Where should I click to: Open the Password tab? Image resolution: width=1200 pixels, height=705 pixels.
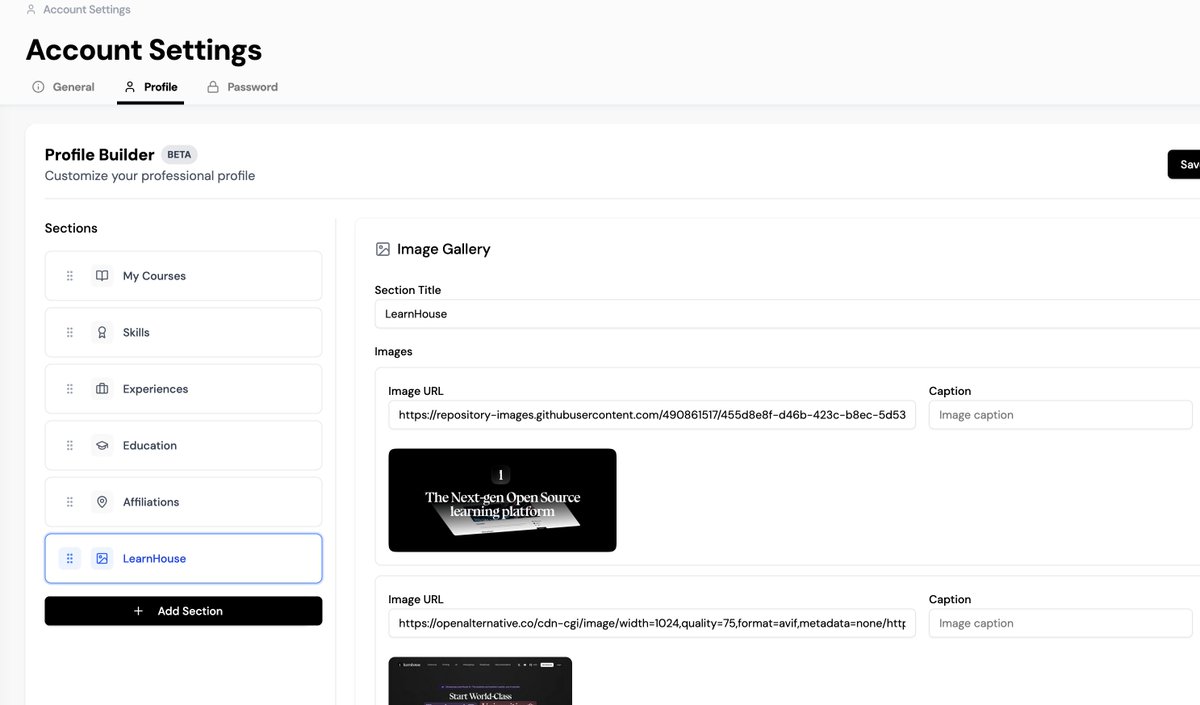pyautogui.click(x=242, y=87)
